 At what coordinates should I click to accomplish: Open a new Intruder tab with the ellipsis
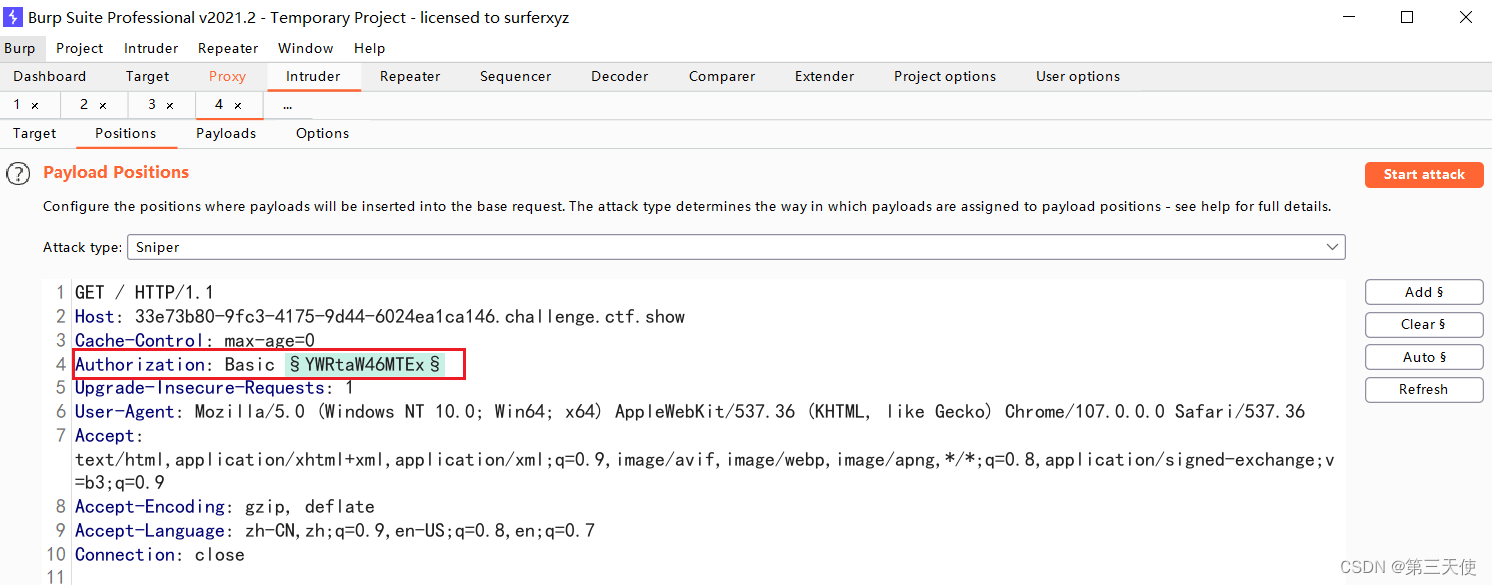tap(287, 104)
